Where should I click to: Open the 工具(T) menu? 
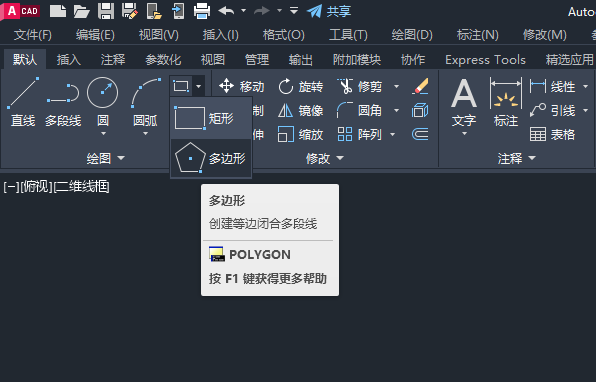click(348, 35)
